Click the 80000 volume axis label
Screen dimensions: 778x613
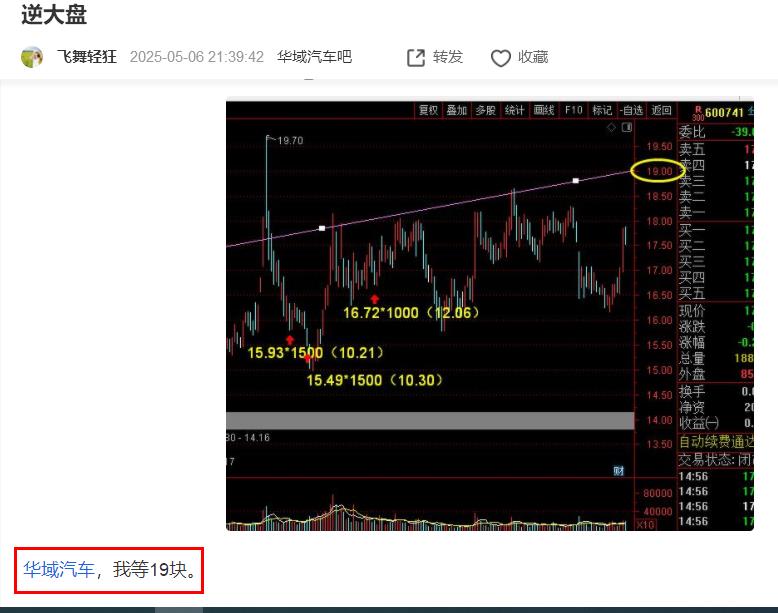pyautogui.click(x=657, y=493)
